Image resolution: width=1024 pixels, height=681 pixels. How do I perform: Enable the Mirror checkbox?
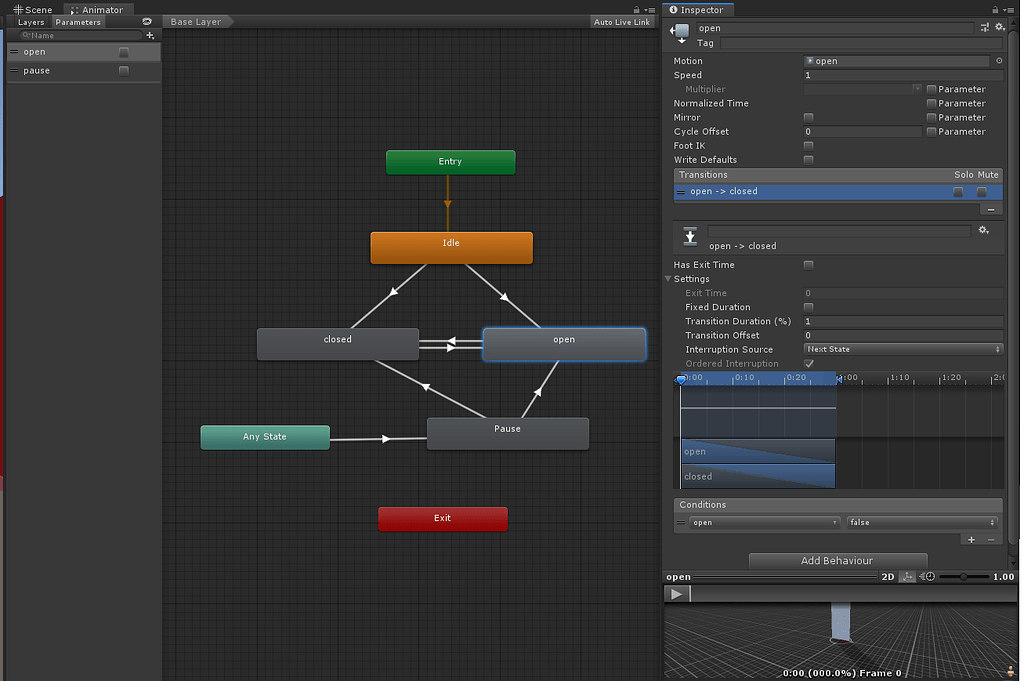808,117
